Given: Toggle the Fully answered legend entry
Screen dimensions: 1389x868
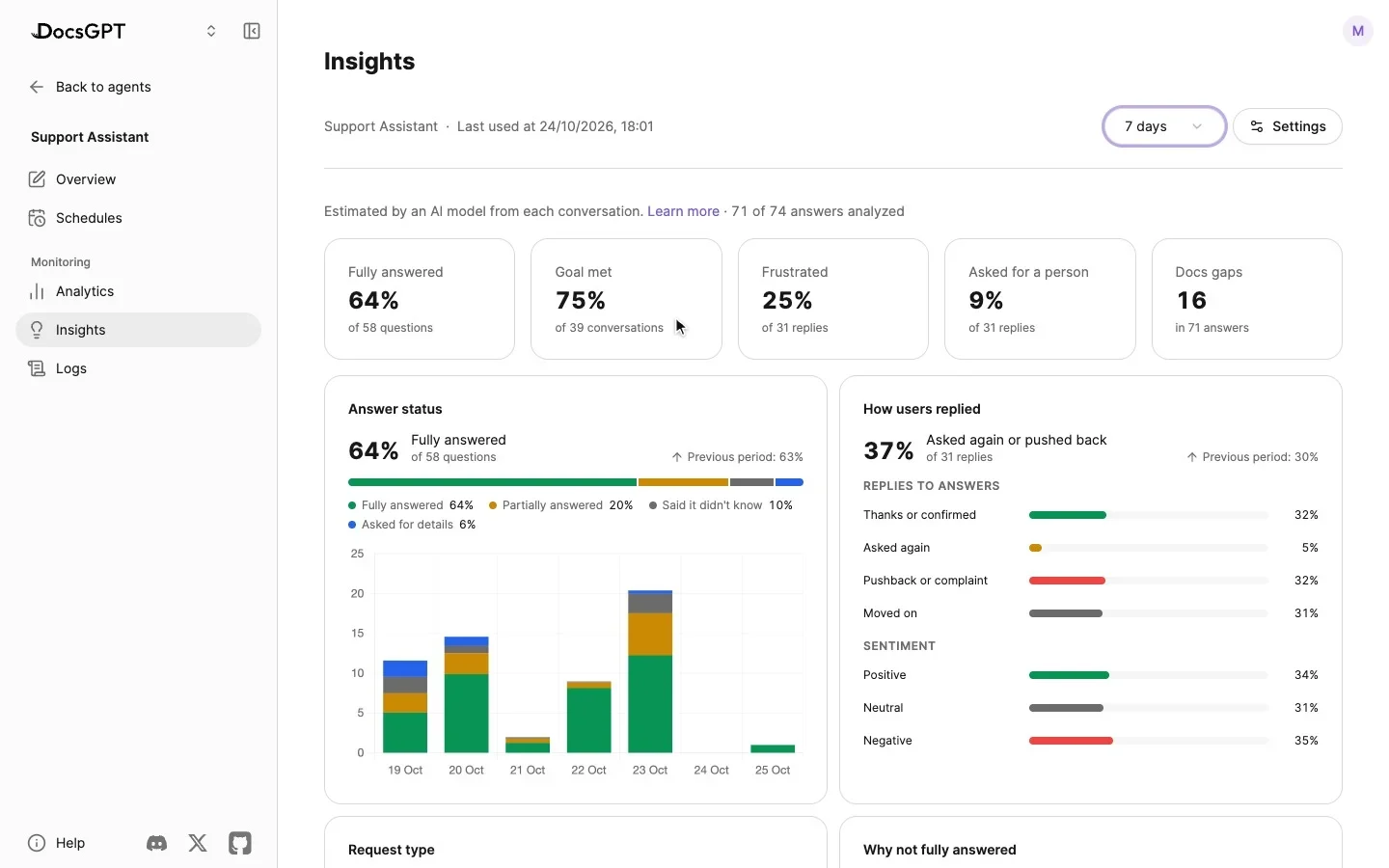Looking at the screenshot, I should pos(411,505).
